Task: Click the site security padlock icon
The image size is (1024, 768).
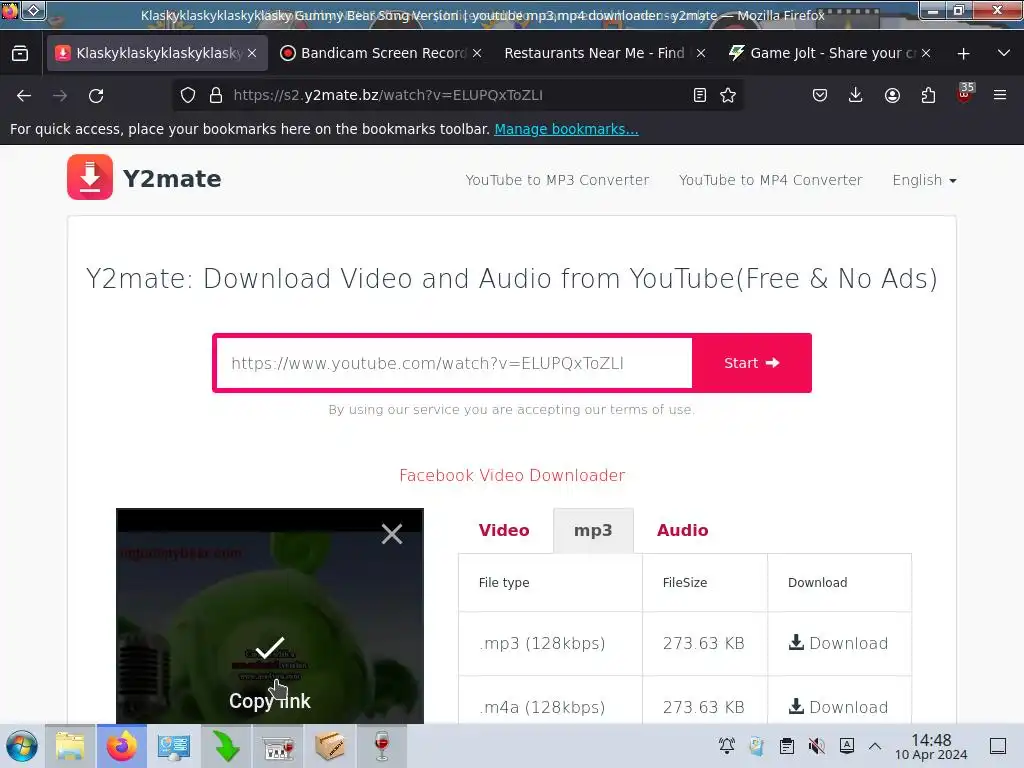Action: pos(216,95)
